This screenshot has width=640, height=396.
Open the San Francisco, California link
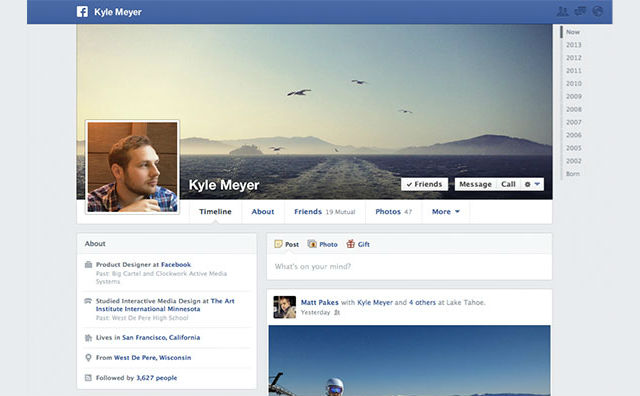pyautogui.click(x=161, y=338)
